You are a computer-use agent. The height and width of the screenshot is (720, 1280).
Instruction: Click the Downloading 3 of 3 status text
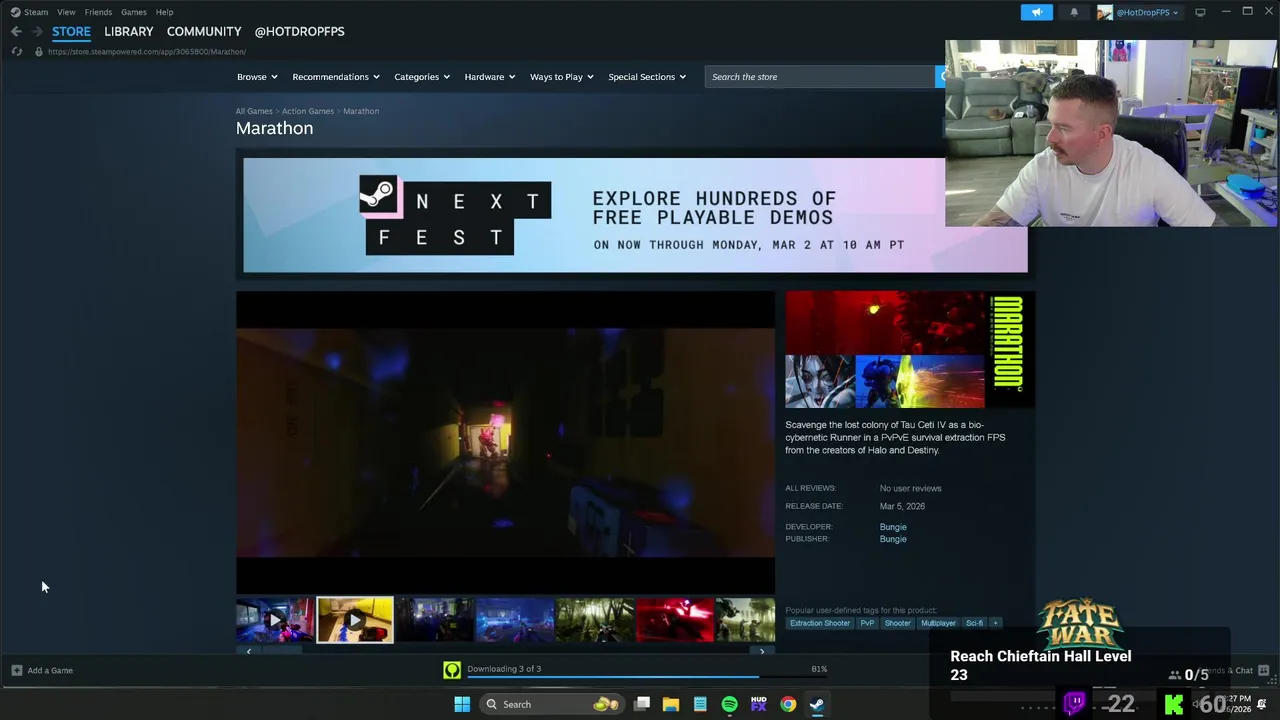point(504,668)
